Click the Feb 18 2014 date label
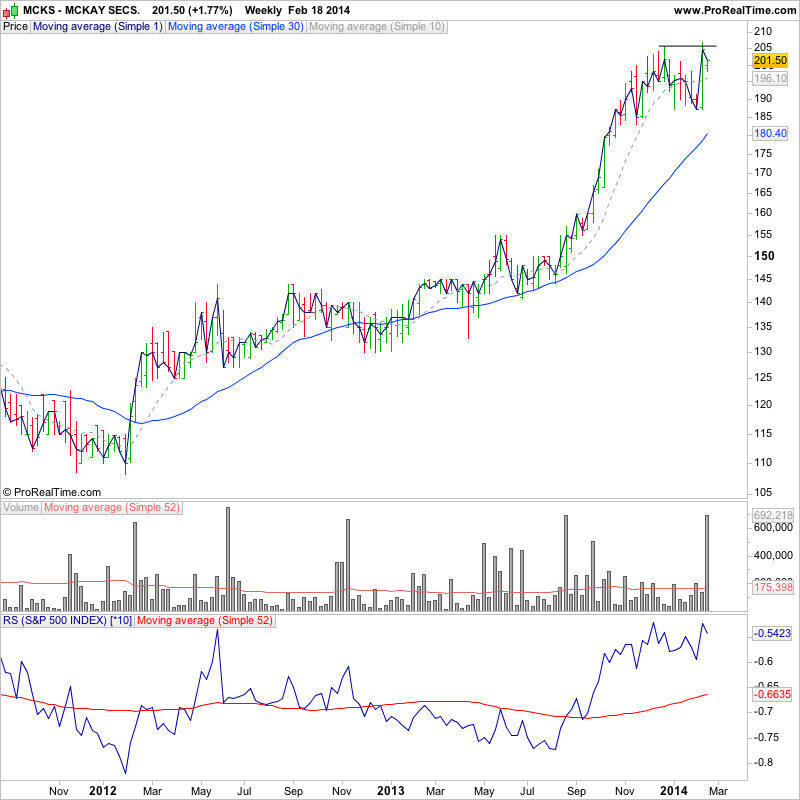 [x=319, y=10]
